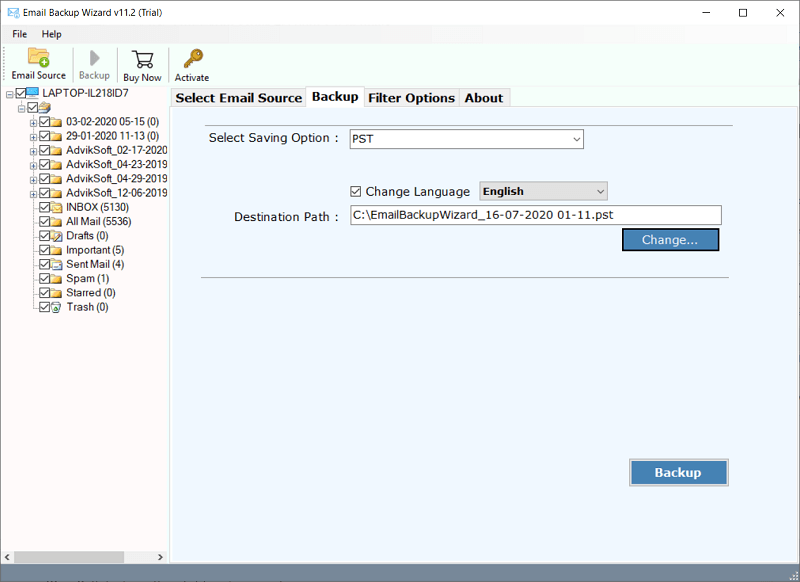This screenshot has width=800, height=582.
Task: Click the blue Backup button
Action: (x=679, y=473)
